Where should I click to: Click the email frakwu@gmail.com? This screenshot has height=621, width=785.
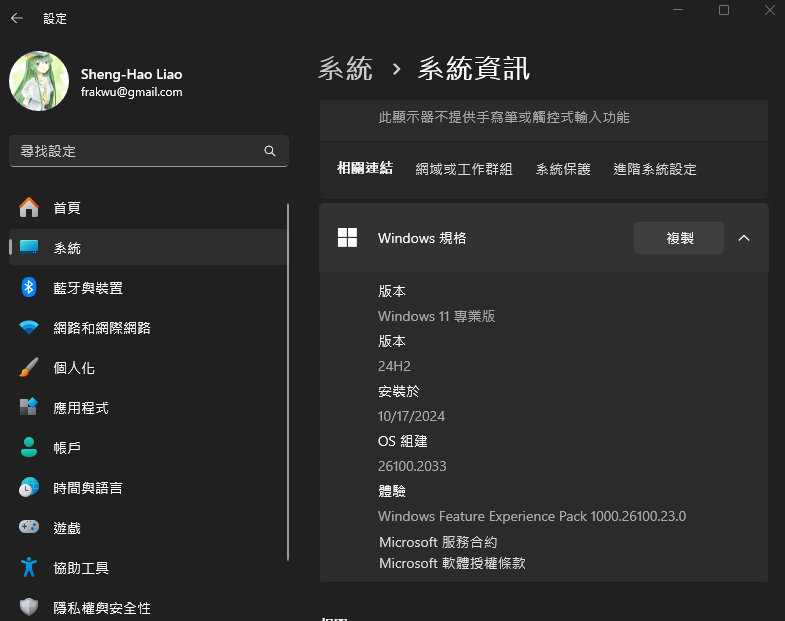pyautogui.click(x=132, y=92)
